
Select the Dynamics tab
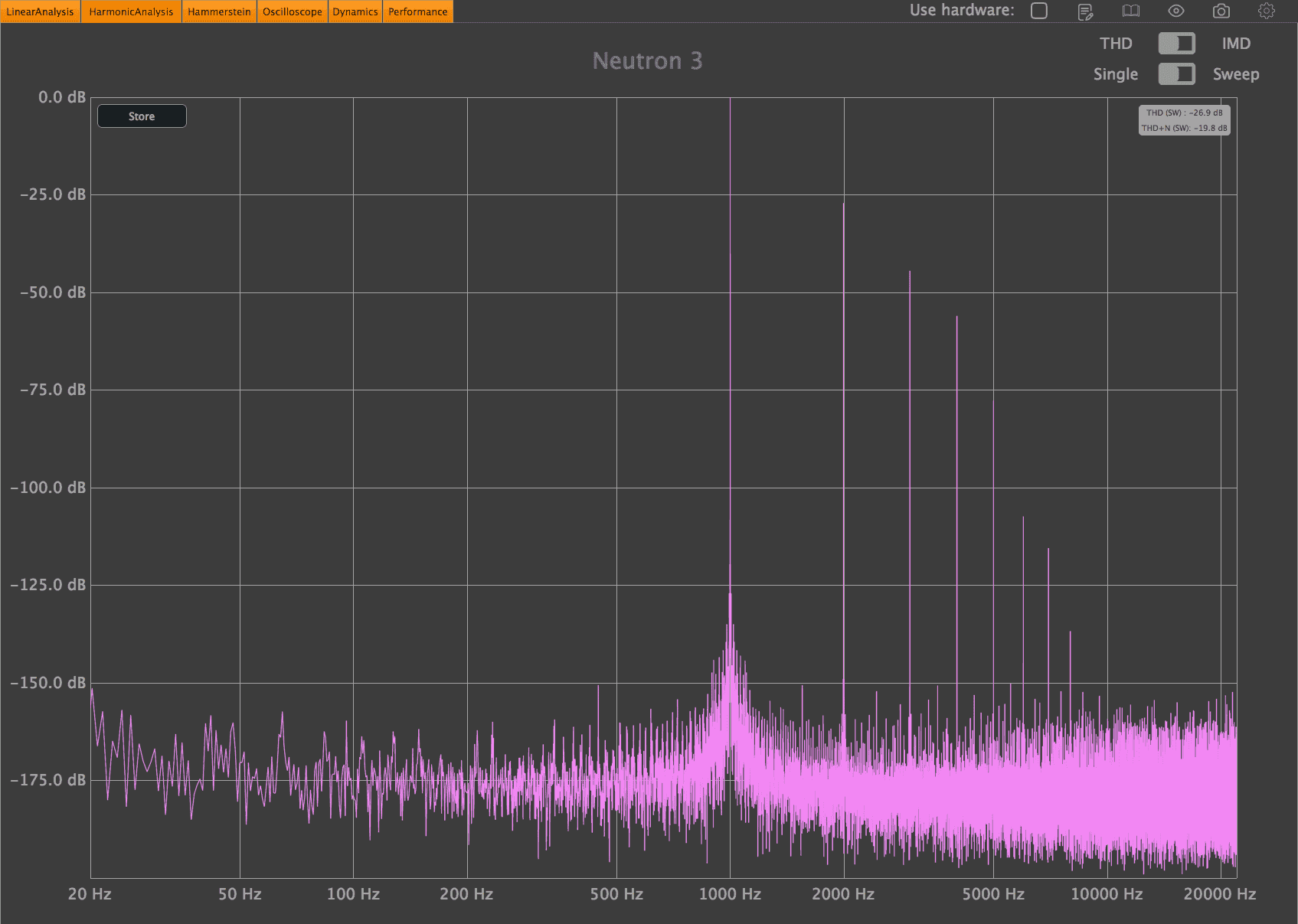click(355, 11)
